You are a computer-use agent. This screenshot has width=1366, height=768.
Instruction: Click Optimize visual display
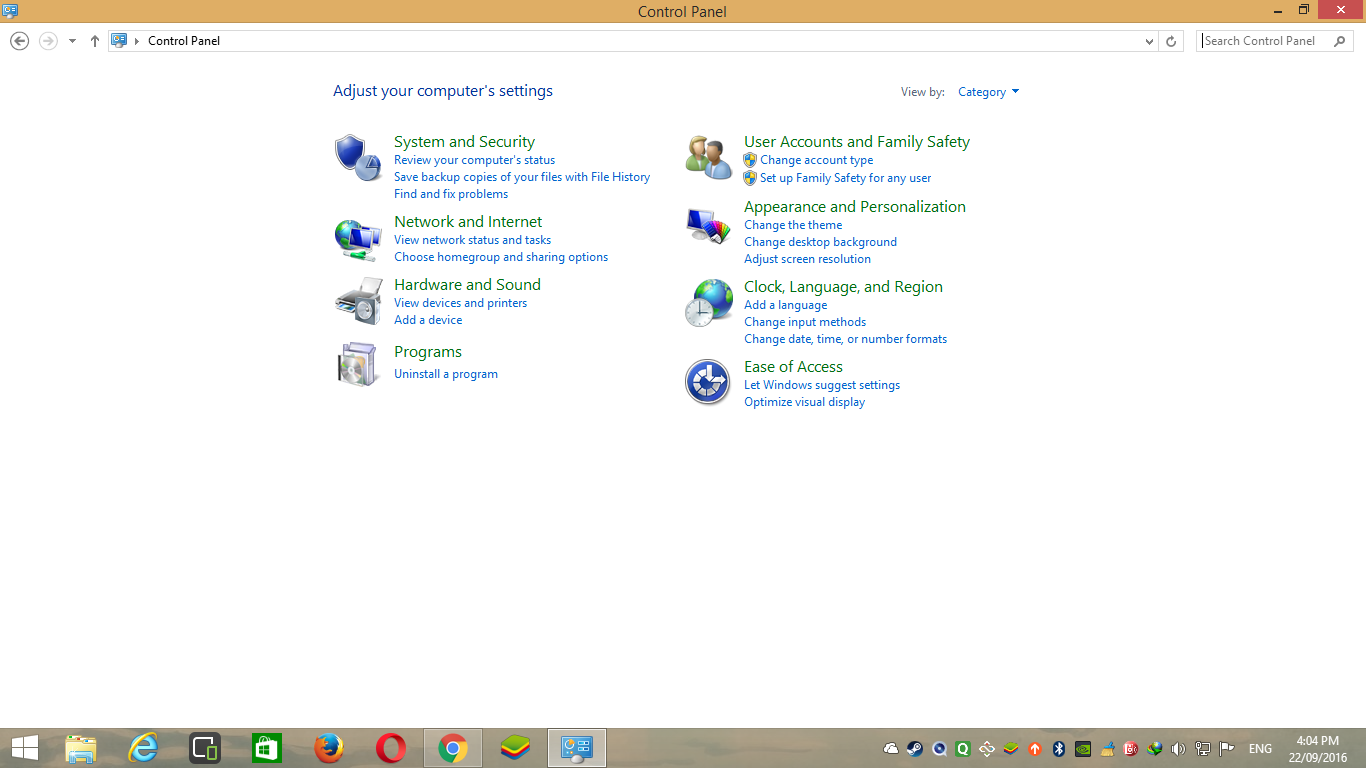pyautogui.click(x=804, y=402)
